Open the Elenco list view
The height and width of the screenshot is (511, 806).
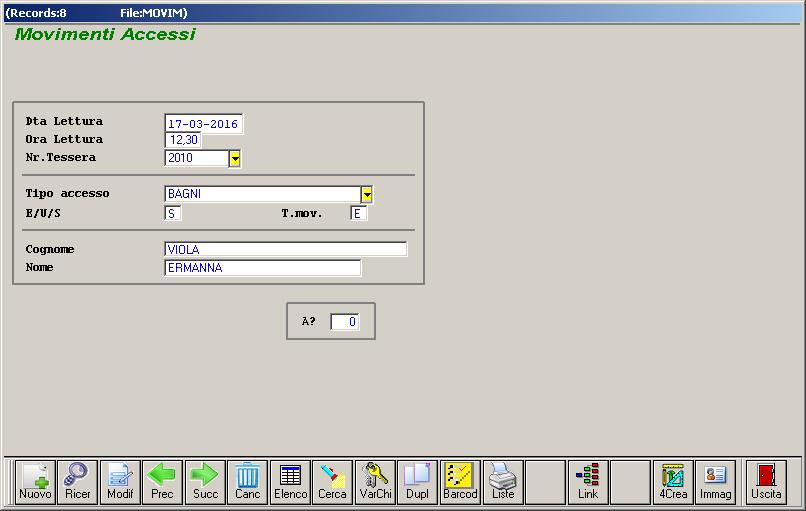[x=290, y=482]
